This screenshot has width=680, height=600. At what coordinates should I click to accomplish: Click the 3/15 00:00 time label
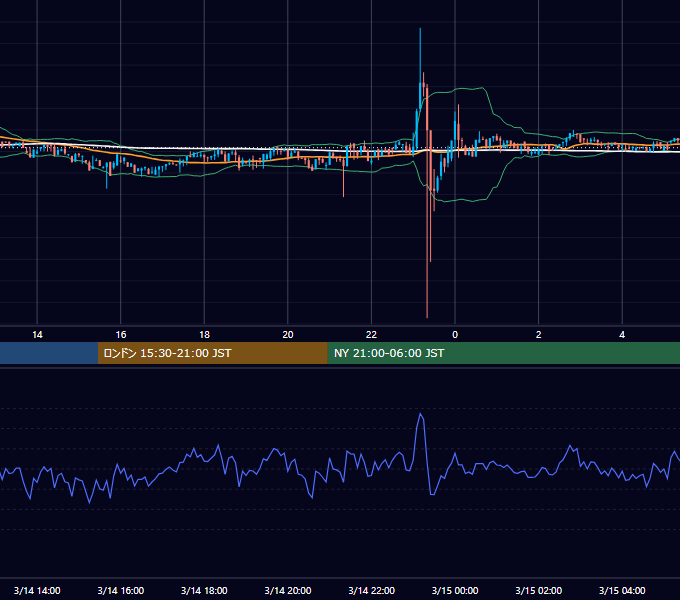pyautogui.click(x=455, y=590)
